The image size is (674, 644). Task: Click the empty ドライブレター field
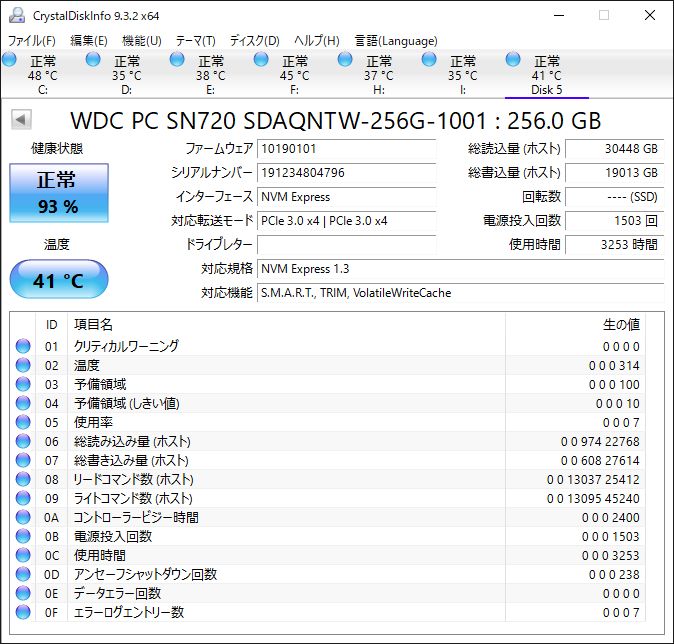pyautogui.click(x=346, y=245)
